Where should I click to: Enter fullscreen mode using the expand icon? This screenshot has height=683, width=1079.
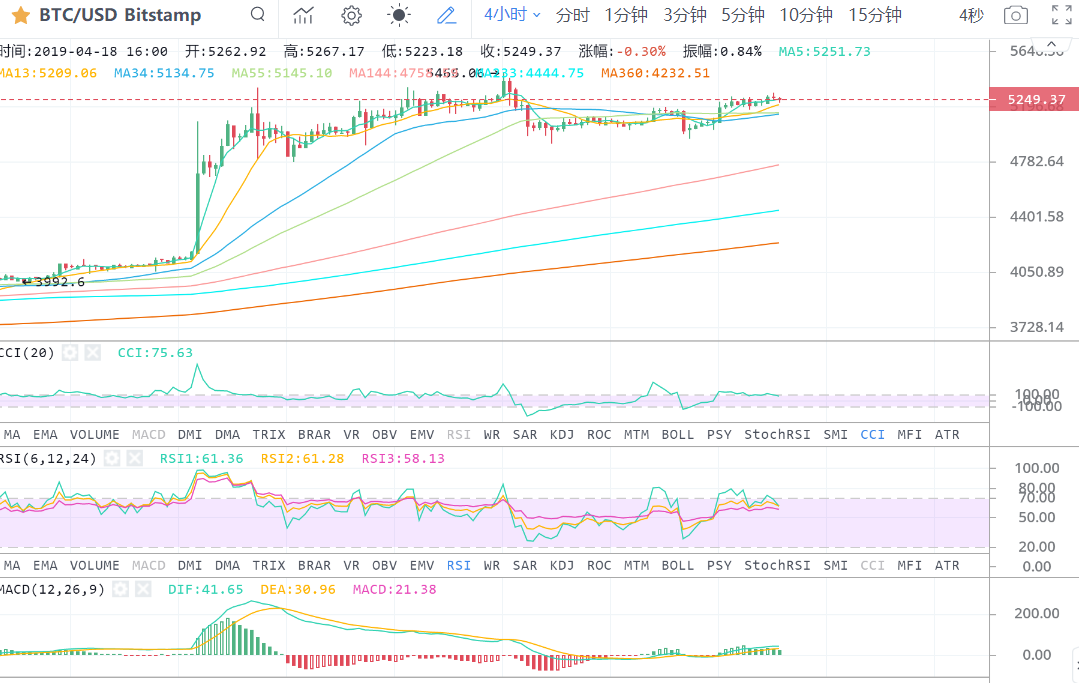coord(1061,15)
